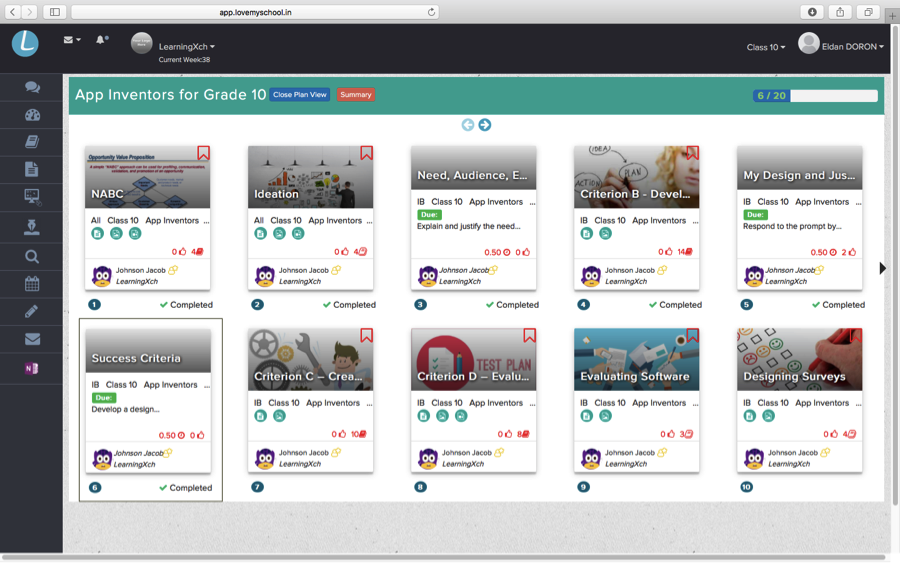Toggle bookmark on the NABC card
This screenshot has height=563, width=900.
203,153
